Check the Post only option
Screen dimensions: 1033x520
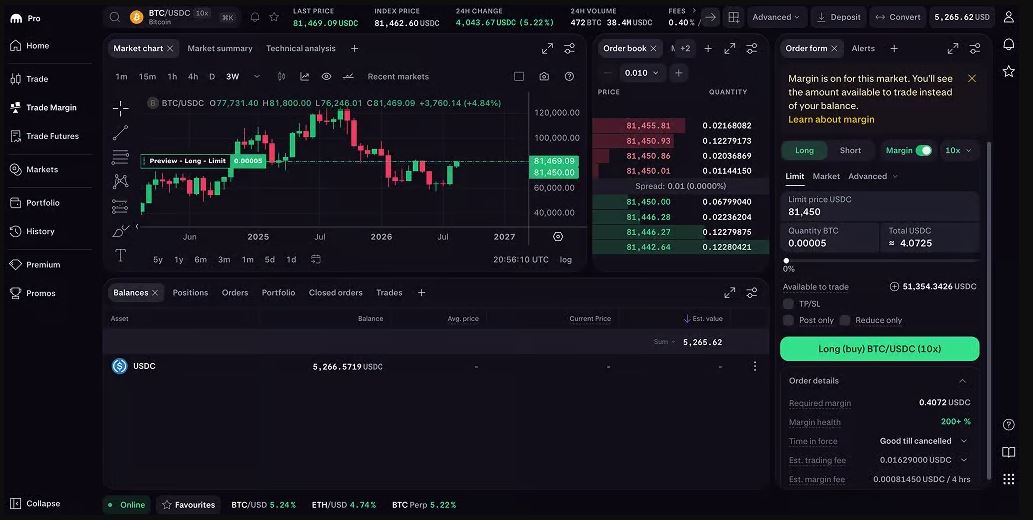(x=788, y=320)
